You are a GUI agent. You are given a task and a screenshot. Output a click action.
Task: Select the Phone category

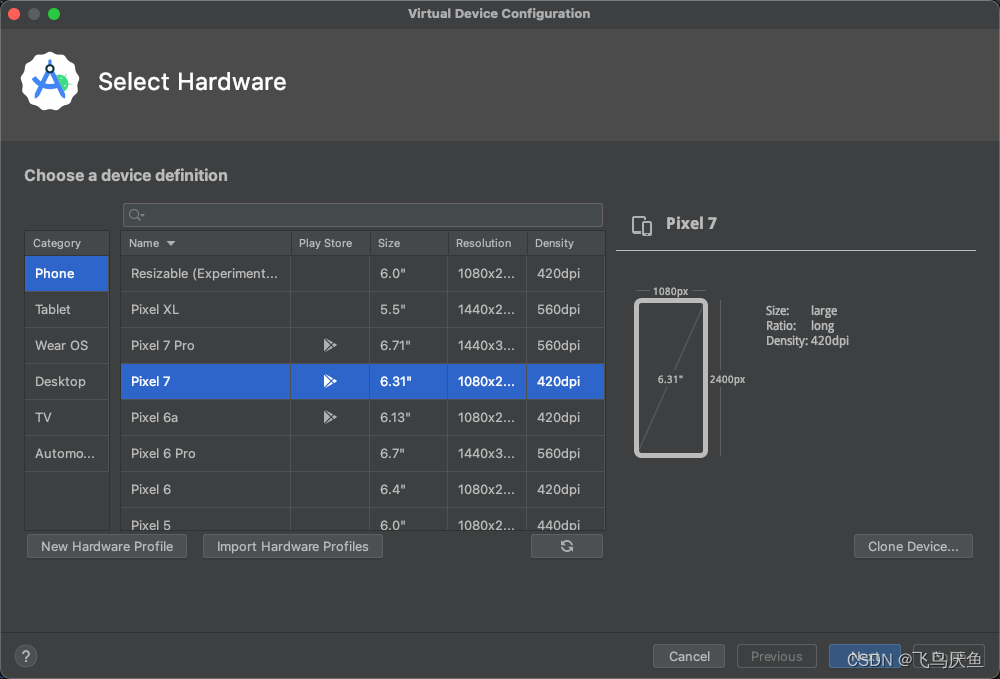67,274
